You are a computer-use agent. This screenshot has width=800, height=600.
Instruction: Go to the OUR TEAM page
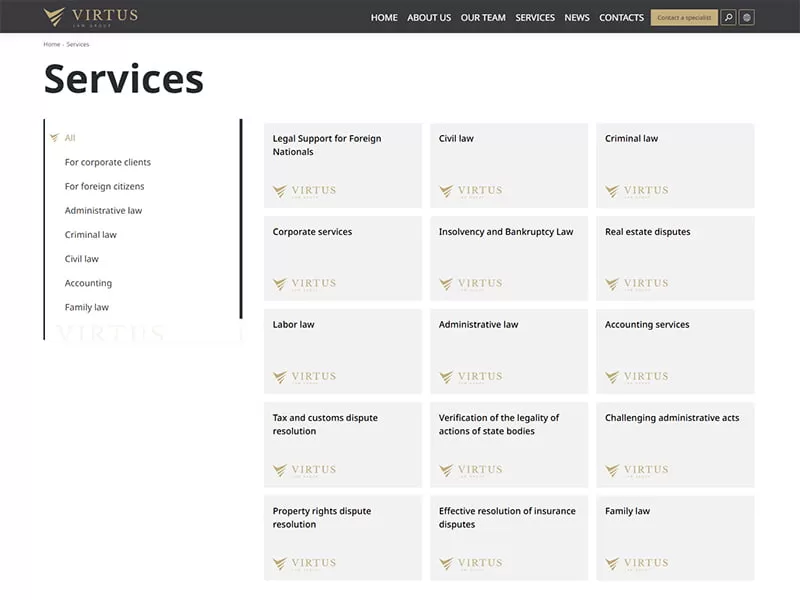(x=483, y=17)
